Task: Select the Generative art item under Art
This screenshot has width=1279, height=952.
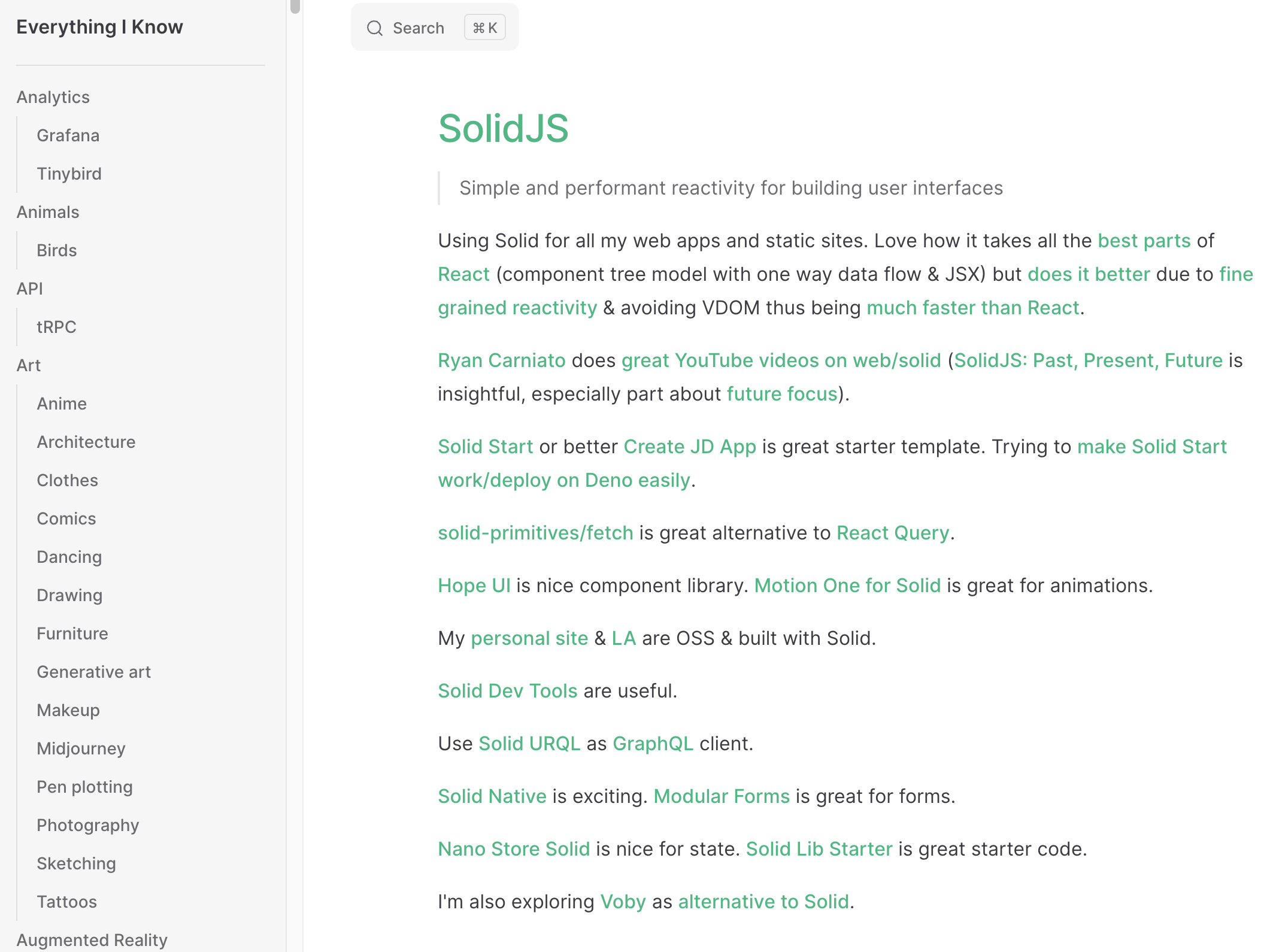Action: tap(94, 671)
